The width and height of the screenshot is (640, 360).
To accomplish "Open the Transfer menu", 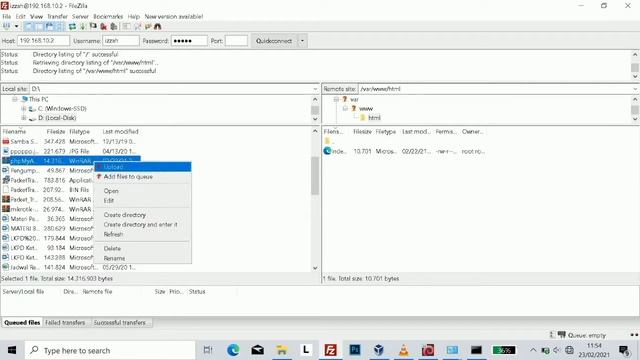I will (x=57, y=16).
